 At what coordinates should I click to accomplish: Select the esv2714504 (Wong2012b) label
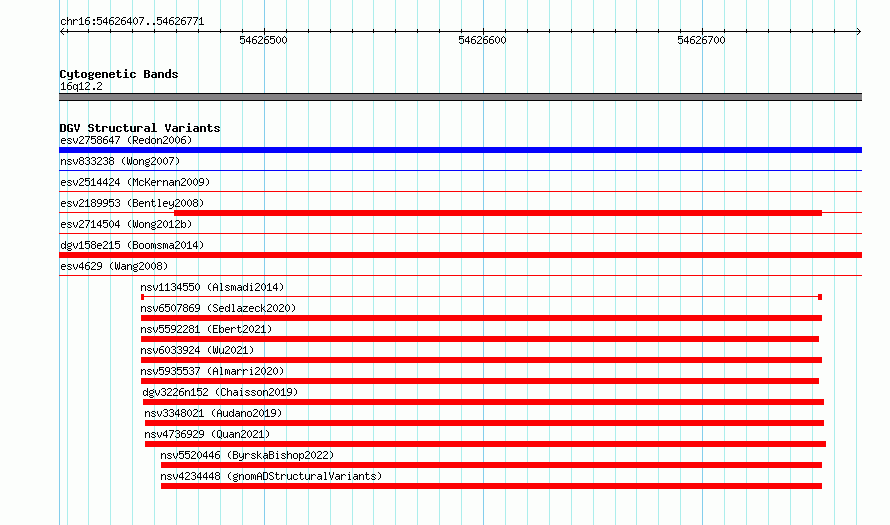(x=126, y=224)
